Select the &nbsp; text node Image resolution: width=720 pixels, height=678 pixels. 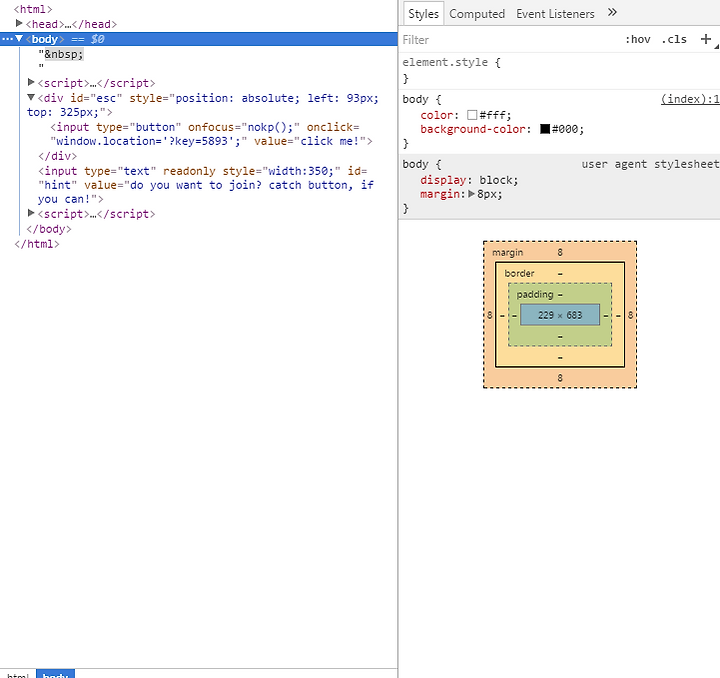pos(64,54)
